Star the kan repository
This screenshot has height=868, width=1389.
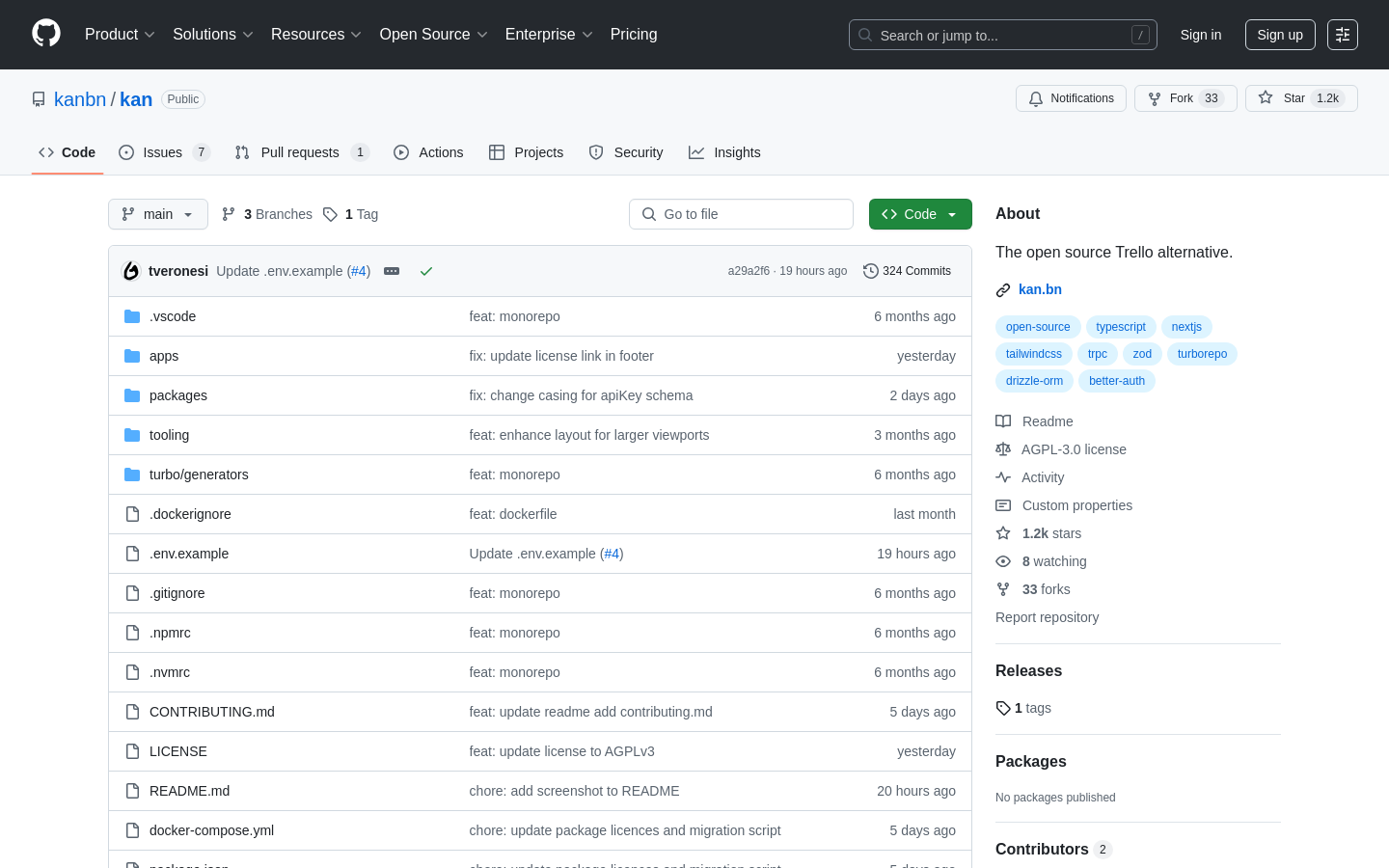[1301, 98]
